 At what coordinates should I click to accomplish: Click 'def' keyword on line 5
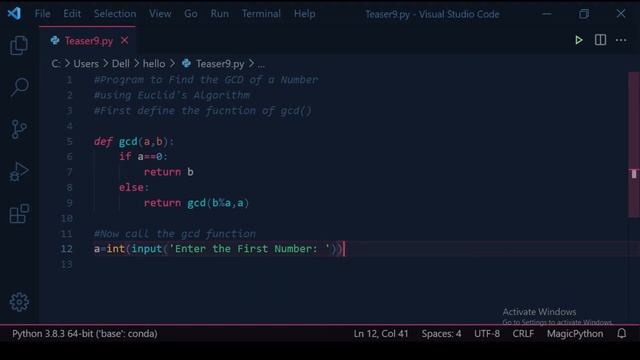point(103,141)
